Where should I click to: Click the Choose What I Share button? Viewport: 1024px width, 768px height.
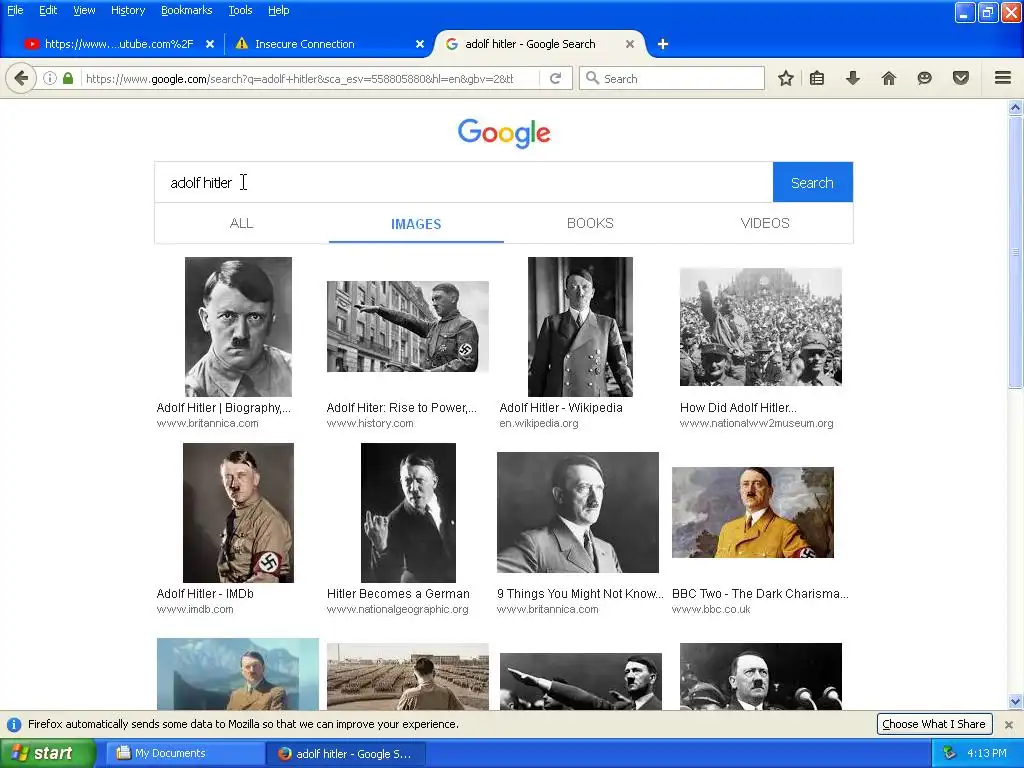click(x=934, y=724)
